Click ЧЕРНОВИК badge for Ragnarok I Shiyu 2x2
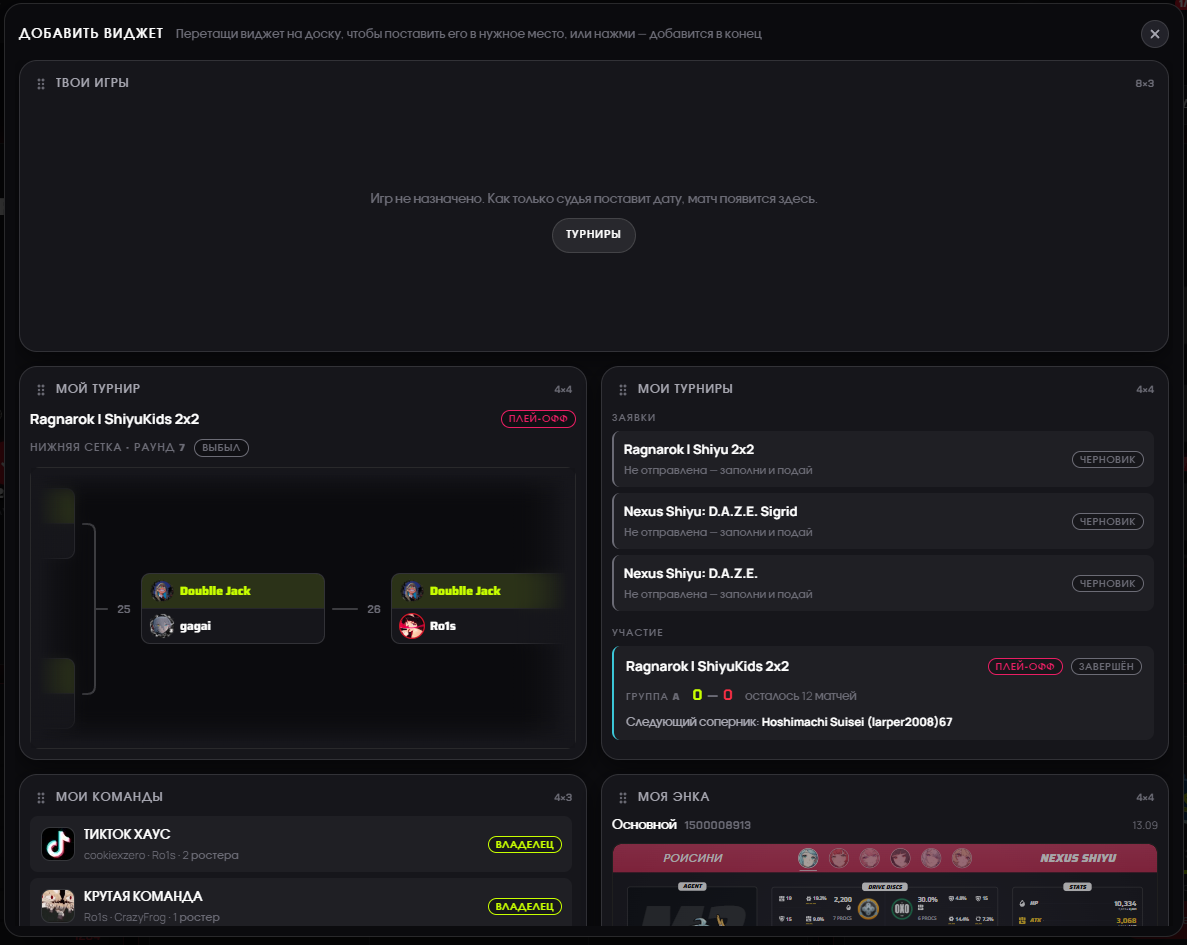Viewport: 1187px width, 945px height. click(x=1108, y=460)
